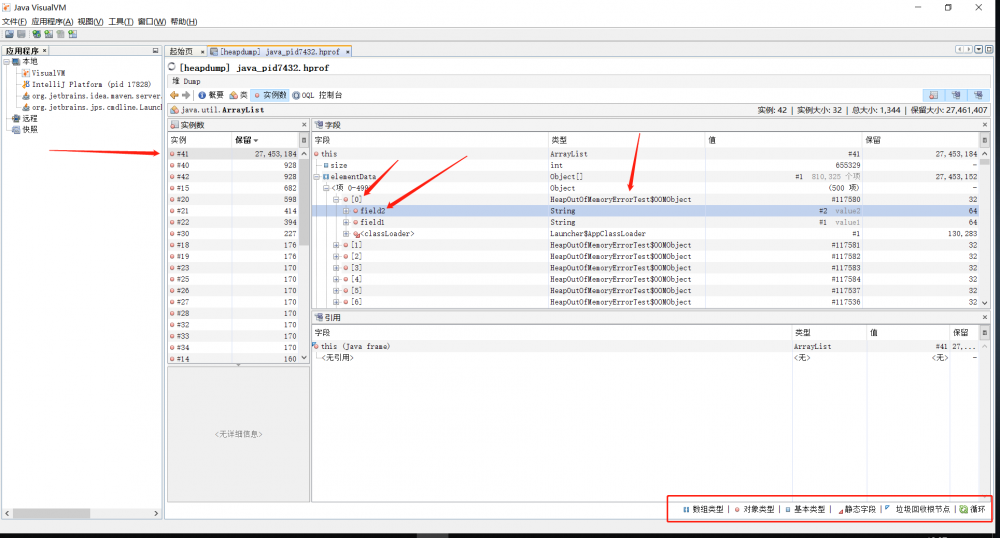Collapse the 本地 (Local) tree node
The width and height of the screenshot is (1000, 538).
6,62
